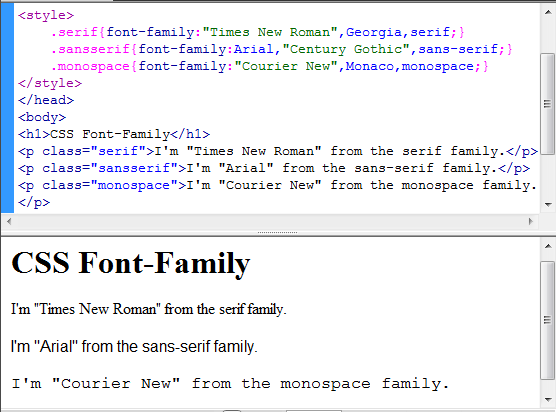Viewport: 556px width, 412px height.
Task: Click the closing </head> tag
Action: pyautogui.click(x=46, y=100)
